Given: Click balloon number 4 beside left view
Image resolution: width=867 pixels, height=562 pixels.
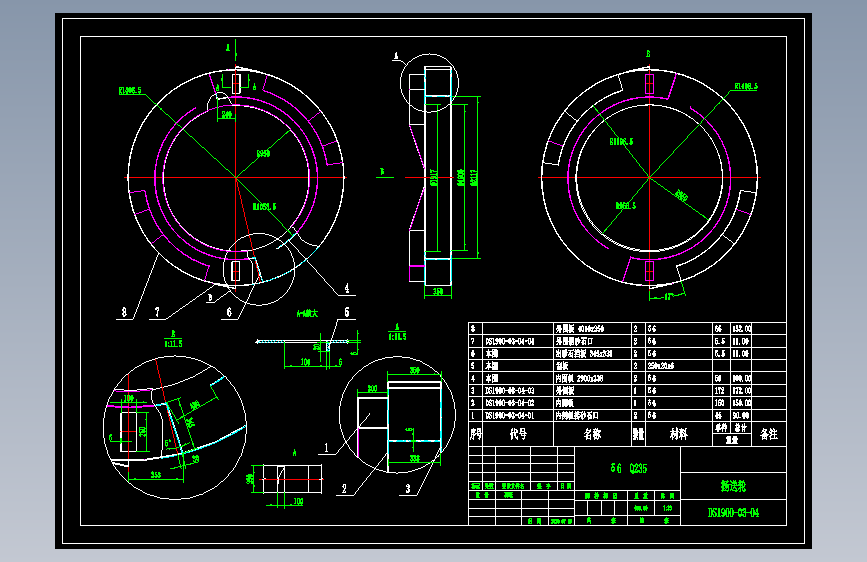Looking at the screenshot, I should click(347, 288).
